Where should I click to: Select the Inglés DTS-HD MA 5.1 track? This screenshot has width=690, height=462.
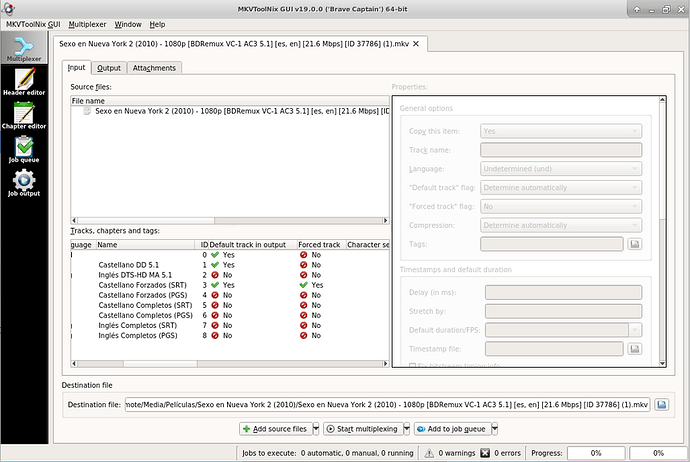click(230, 275)
